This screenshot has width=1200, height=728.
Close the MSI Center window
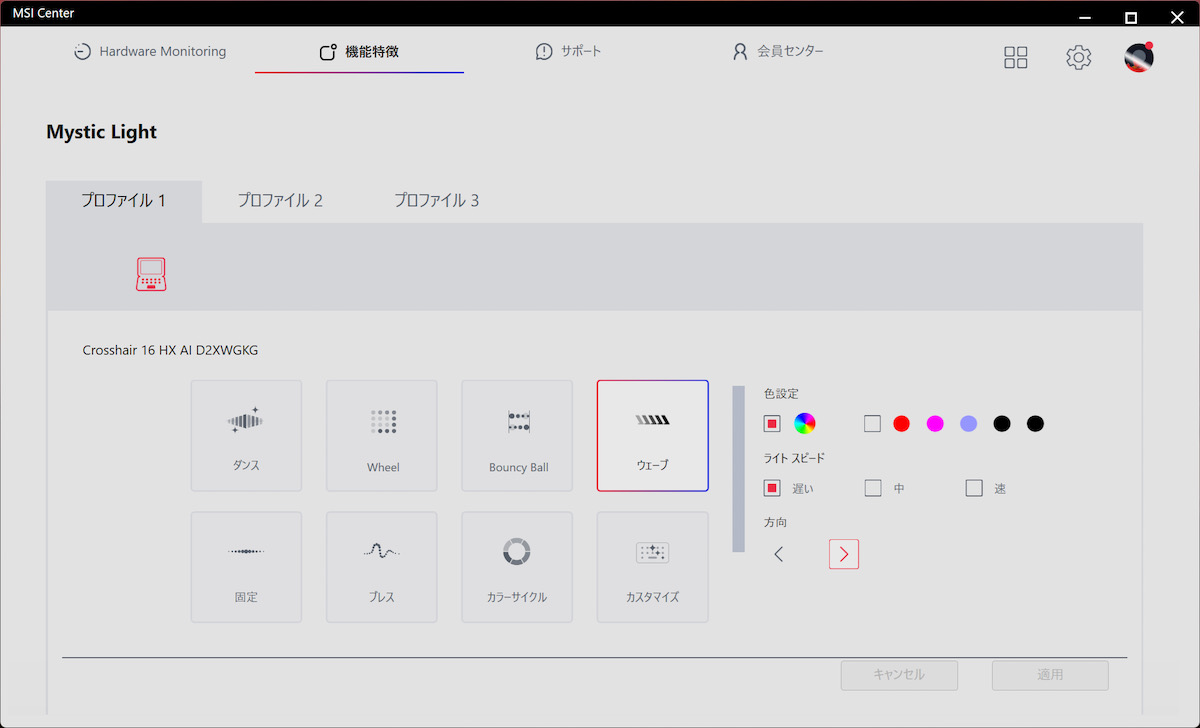pos(1176,17)
